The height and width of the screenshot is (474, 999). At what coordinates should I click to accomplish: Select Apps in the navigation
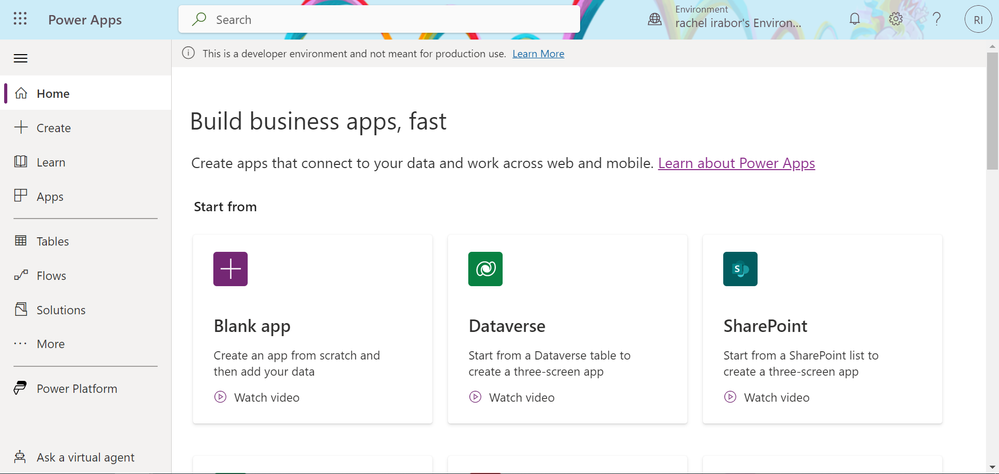[85, 196]
